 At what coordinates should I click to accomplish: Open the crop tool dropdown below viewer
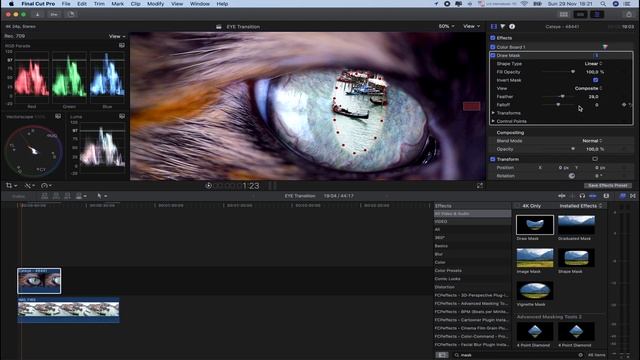point(11,186)
